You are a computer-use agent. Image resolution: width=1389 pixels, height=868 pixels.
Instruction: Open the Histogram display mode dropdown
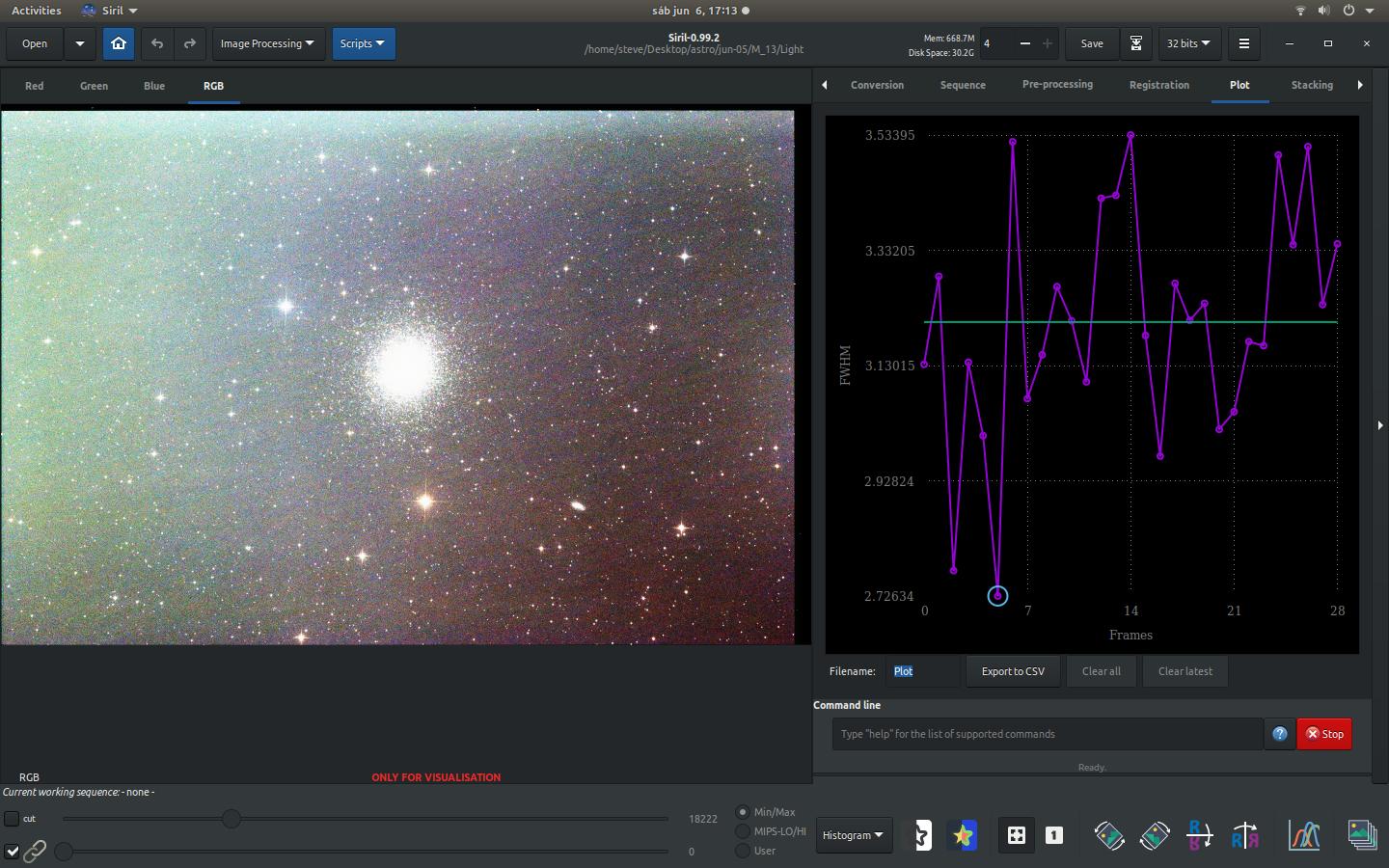853,835
